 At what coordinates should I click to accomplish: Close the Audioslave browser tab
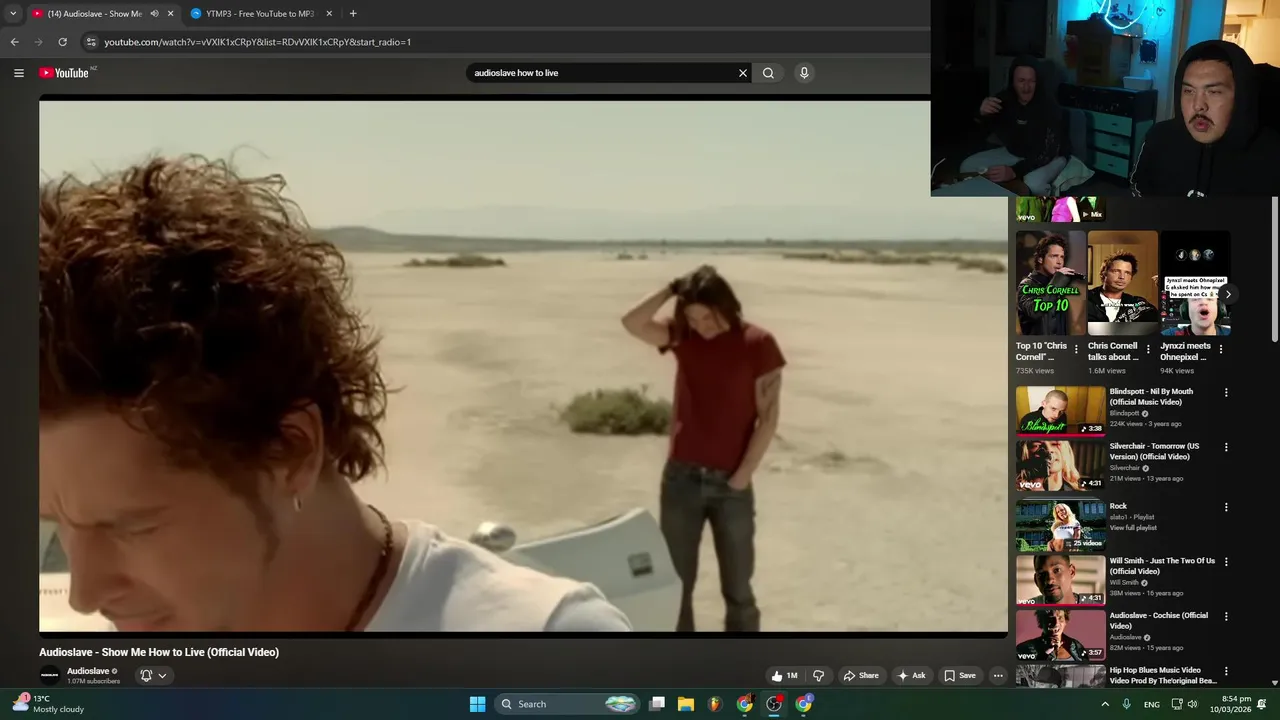tap(171, 14)
